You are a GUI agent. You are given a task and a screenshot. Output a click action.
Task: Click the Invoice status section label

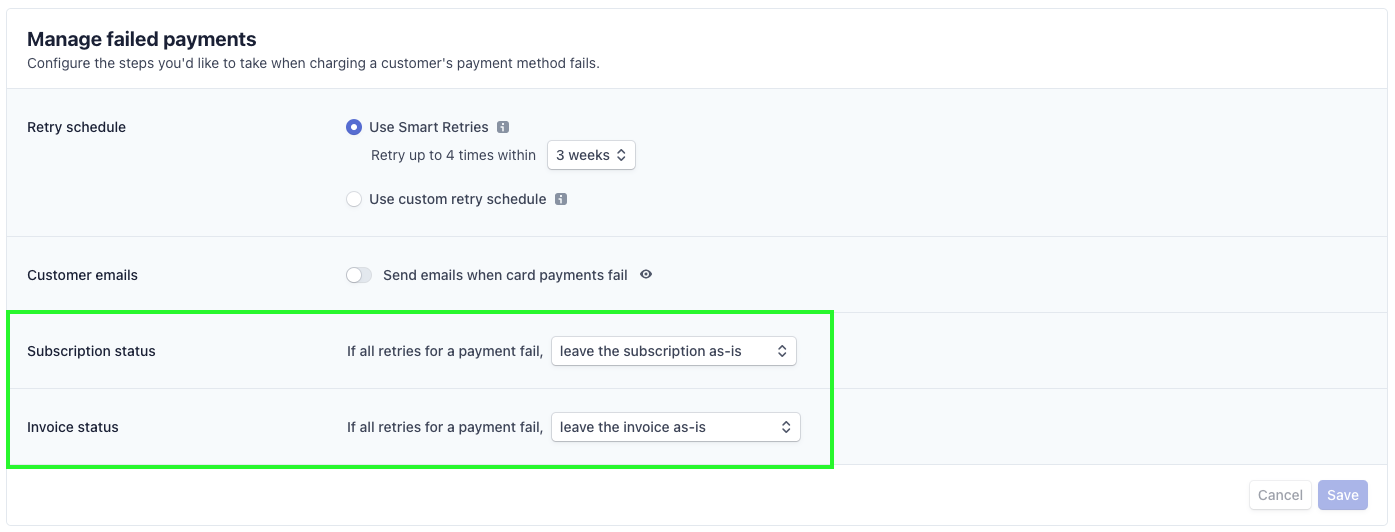click(73, 427)
